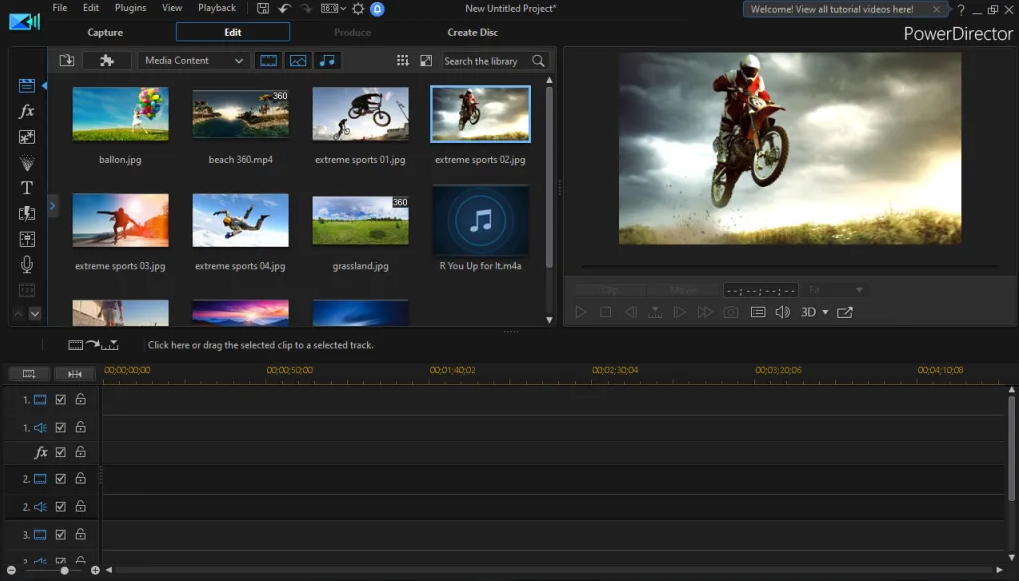Image resolution: width=1019 pixels, height=581 pixels.
Task: Lock audio track 1
Action: pos(80,427)
